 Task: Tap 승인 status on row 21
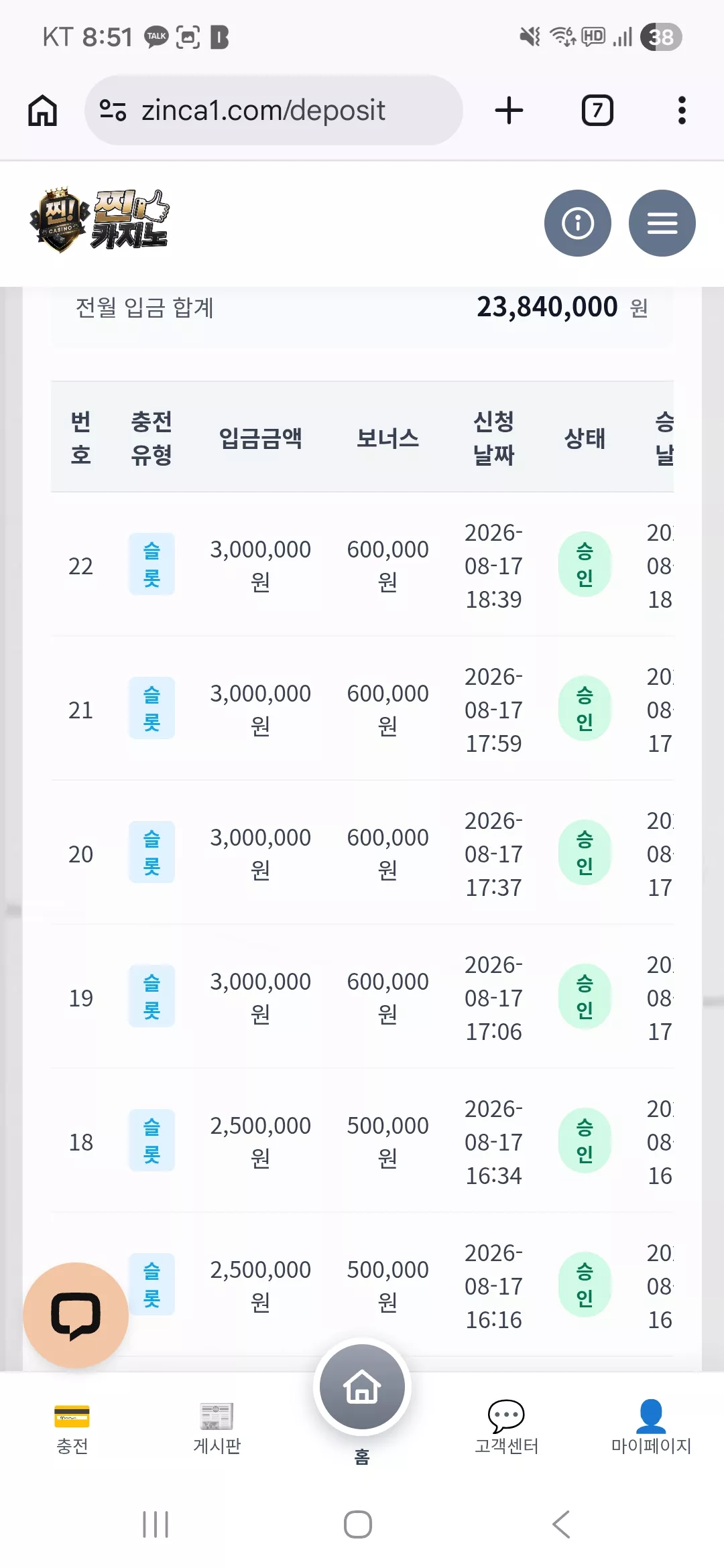point(585,708)
